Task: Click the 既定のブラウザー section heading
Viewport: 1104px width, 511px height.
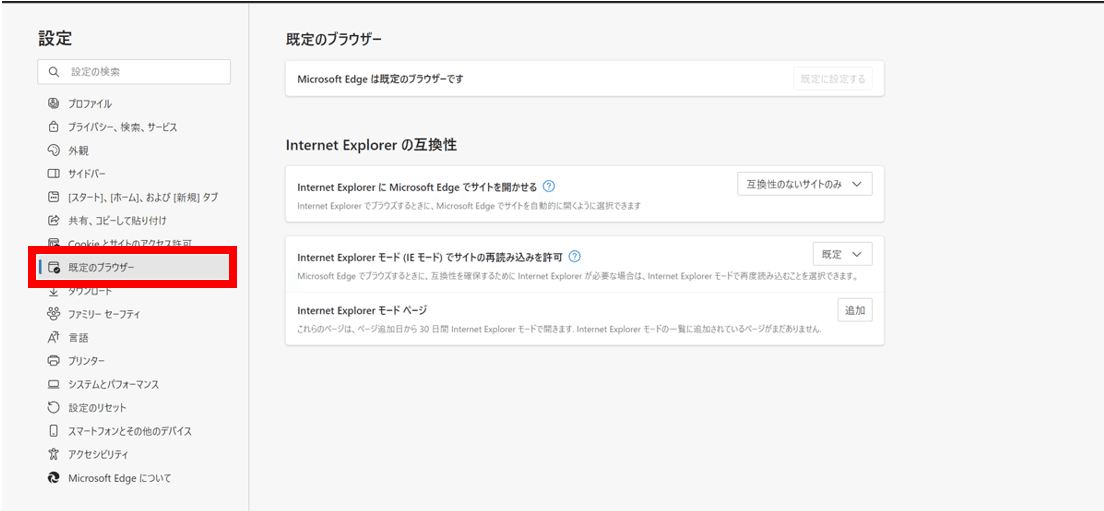Action: tap(334, 39)
